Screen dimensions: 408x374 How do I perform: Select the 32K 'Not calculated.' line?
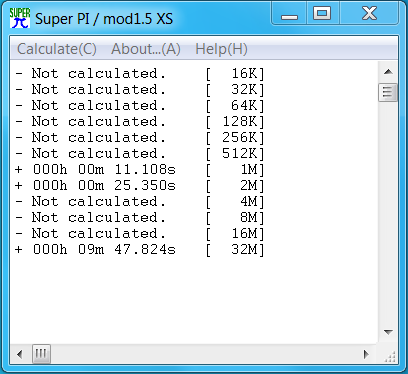[140, 90]
